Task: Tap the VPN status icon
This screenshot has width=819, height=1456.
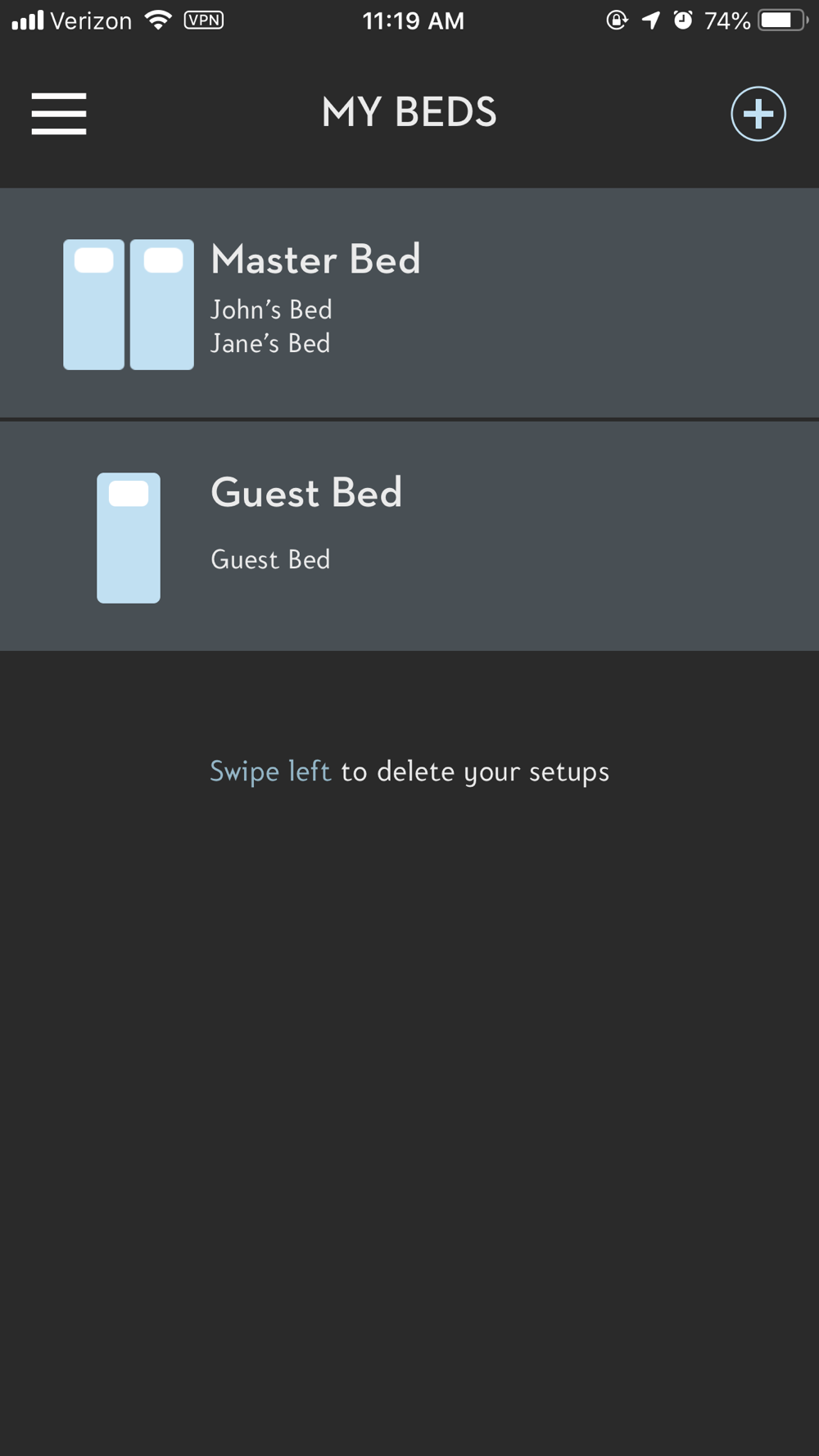Action: coord(204,20)
